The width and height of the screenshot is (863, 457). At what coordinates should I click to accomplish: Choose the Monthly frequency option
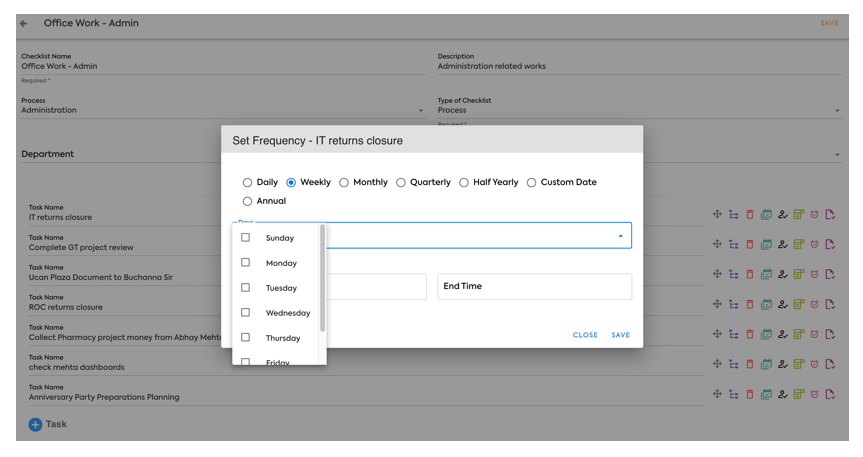tap(344, 183)
